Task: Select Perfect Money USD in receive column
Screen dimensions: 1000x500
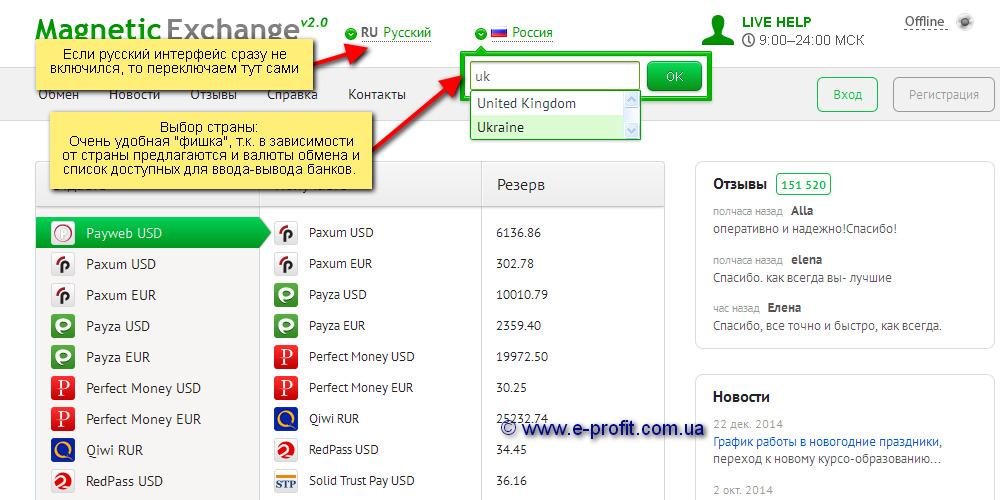Action: [x=362, y=357]
